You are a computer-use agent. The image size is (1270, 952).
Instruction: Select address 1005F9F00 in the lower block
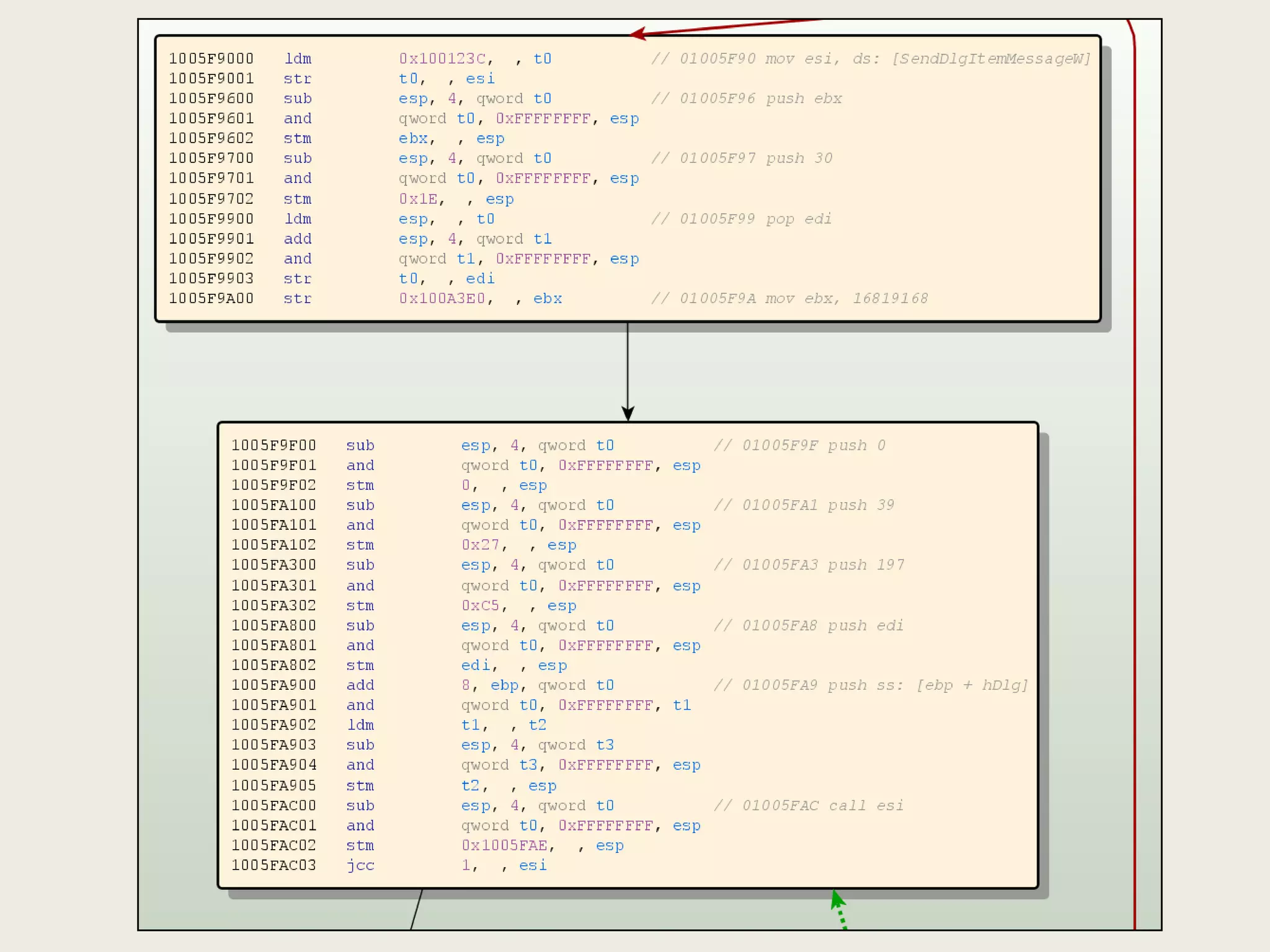[x=273, y=446]
